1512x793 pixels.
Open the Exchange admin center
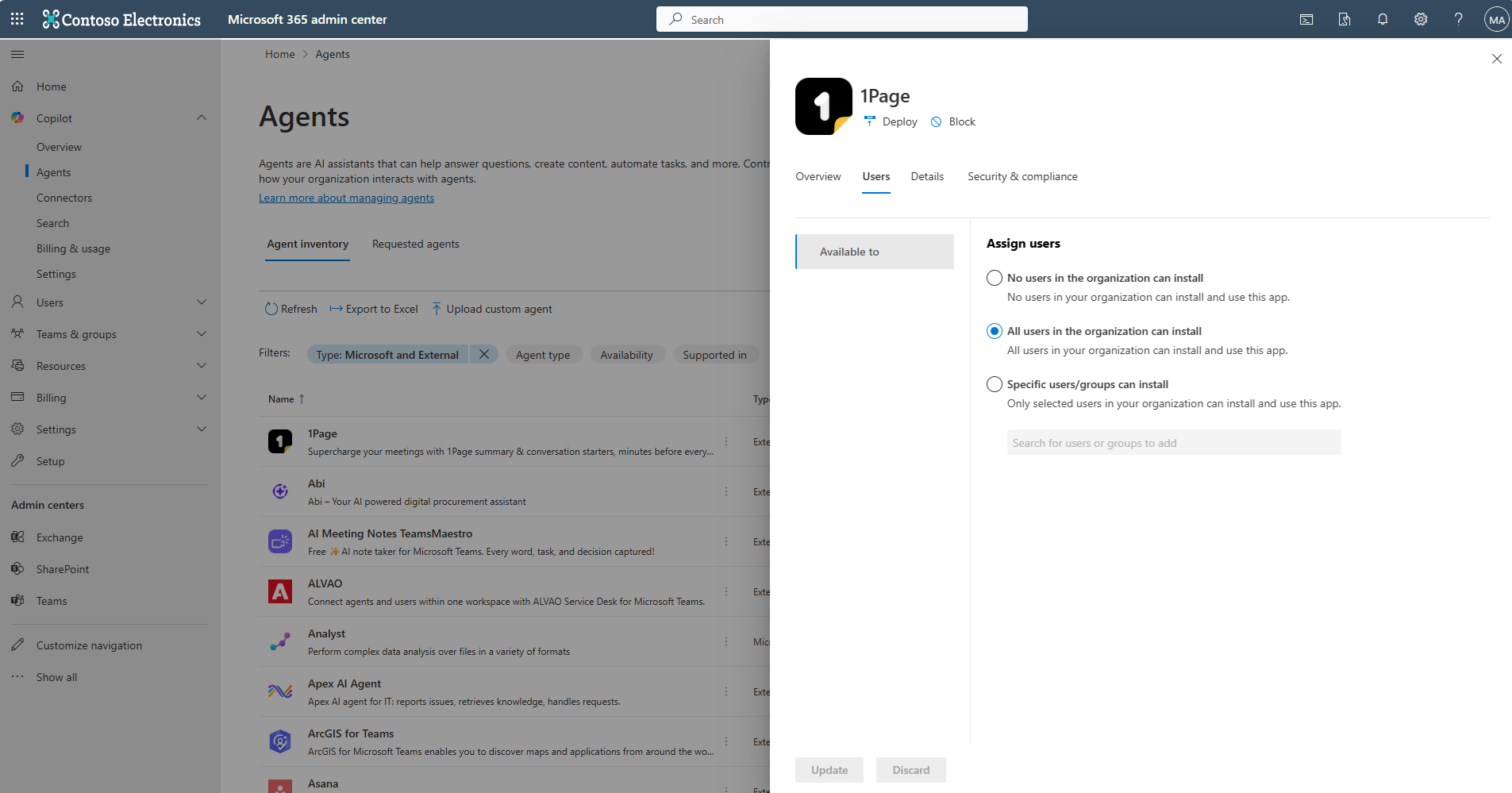tap(60, 537)
